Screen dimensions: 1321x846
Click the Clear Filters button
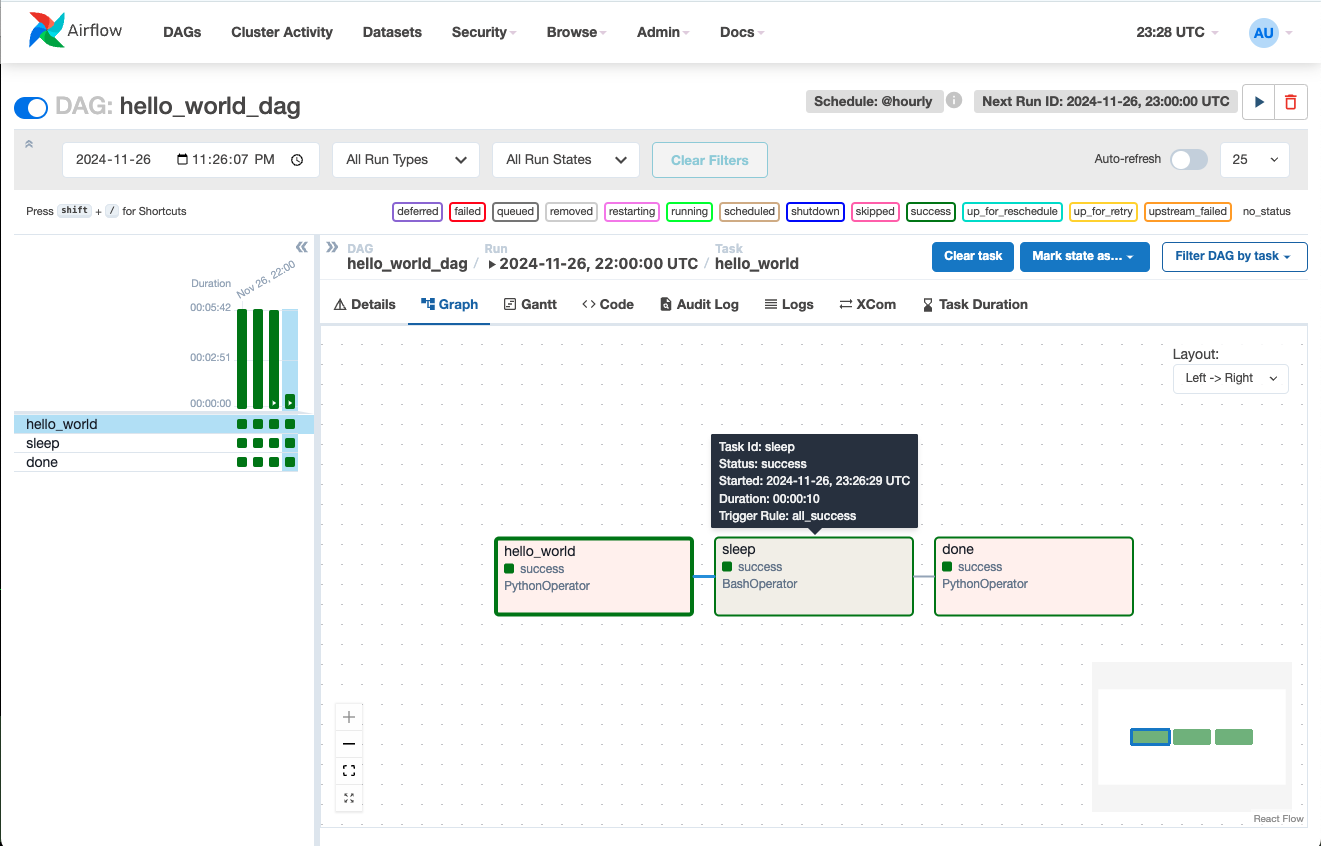pyautogui.click(x=710, y=160)
